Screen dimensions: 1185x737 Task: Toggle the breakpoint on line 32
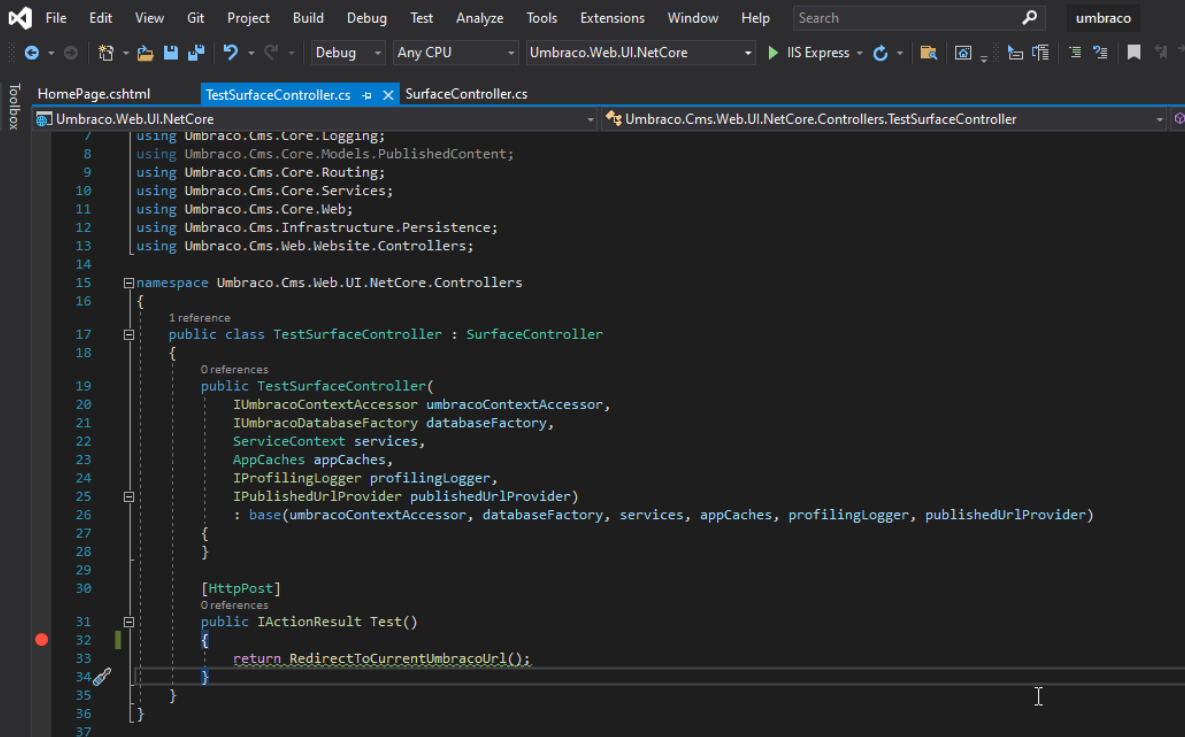pos(42,640)
